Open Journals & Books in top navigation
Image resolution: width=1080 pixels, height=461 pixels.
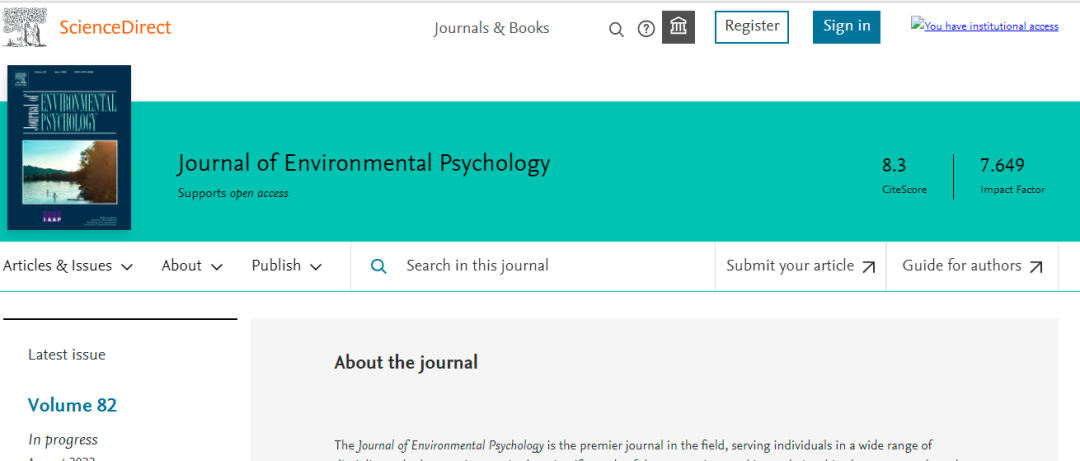coord(491,28)
